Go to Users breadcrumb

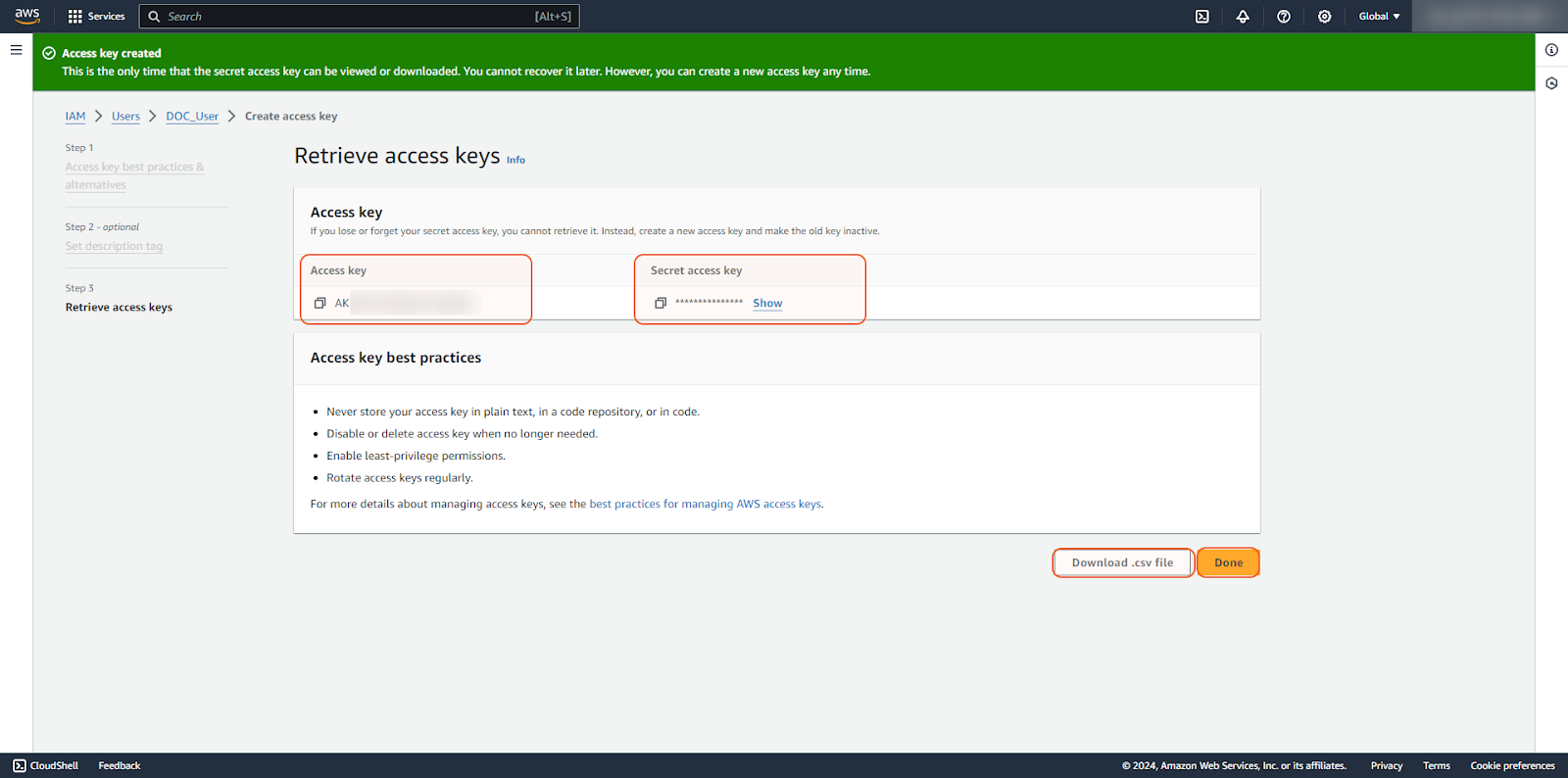pyautogui.click(x=125, y=117)
